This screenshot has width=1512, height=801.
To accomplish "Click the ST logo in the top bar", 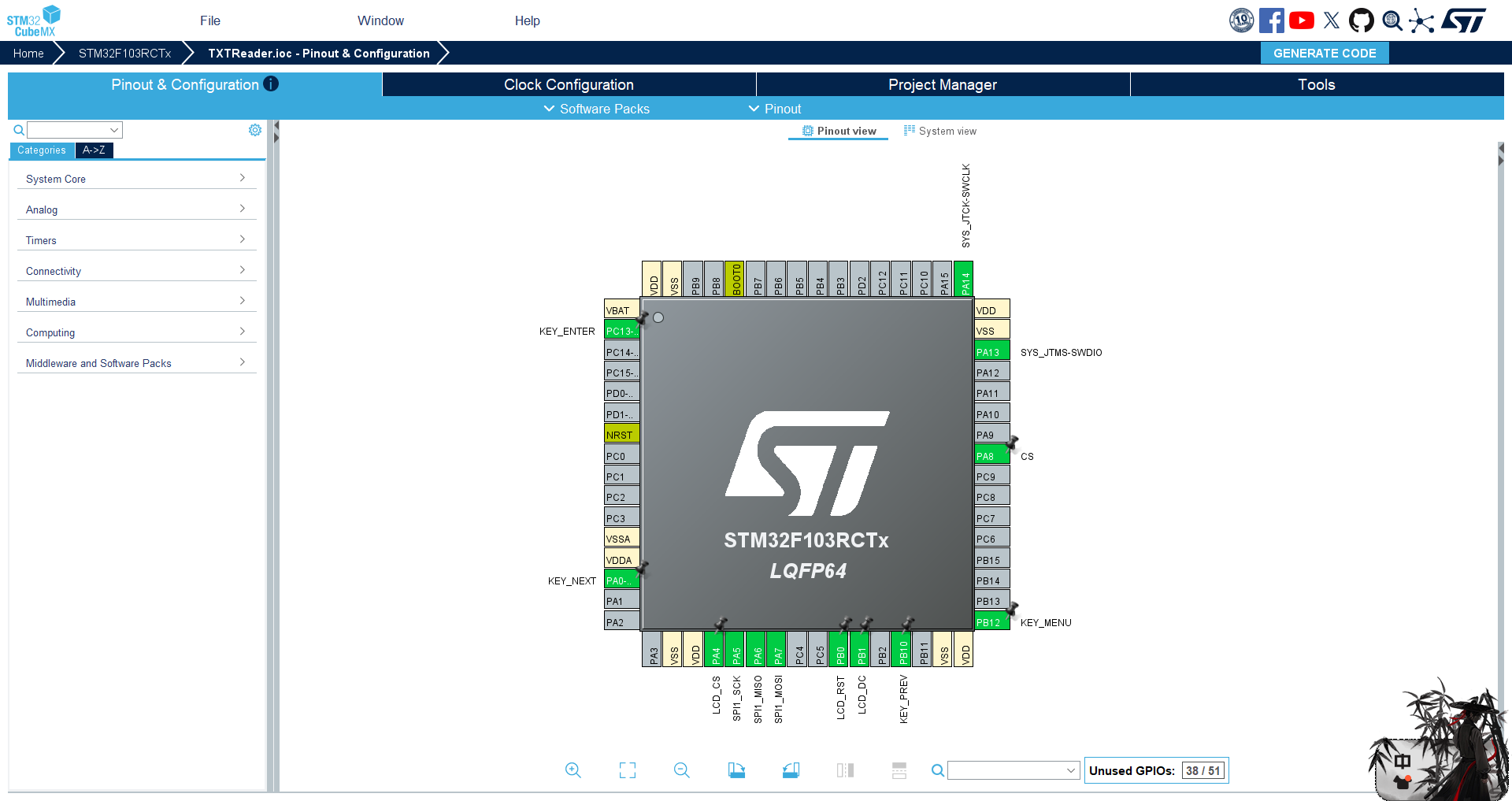I will tap(1464, 20).
